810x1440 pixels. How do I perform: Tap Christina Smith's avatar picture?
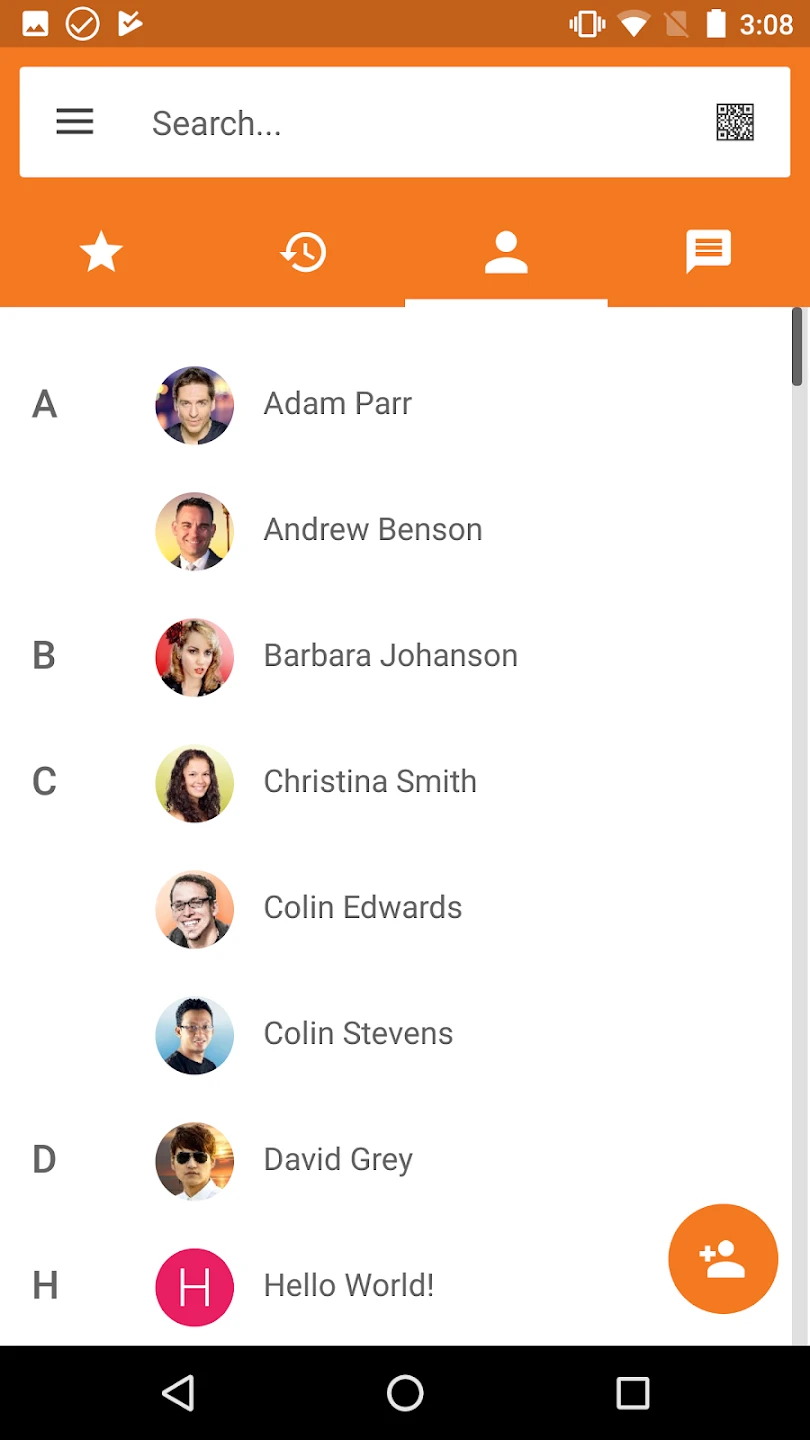(x=195, y=782)
